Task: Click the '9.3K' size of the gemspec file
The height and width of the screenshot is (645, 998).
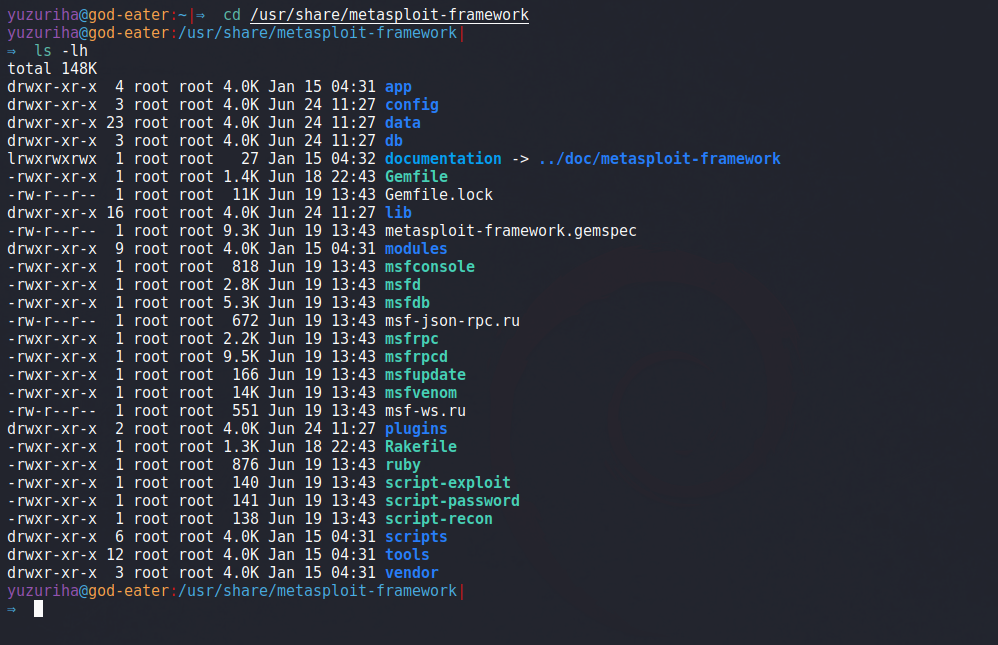Action: (241, 230)
